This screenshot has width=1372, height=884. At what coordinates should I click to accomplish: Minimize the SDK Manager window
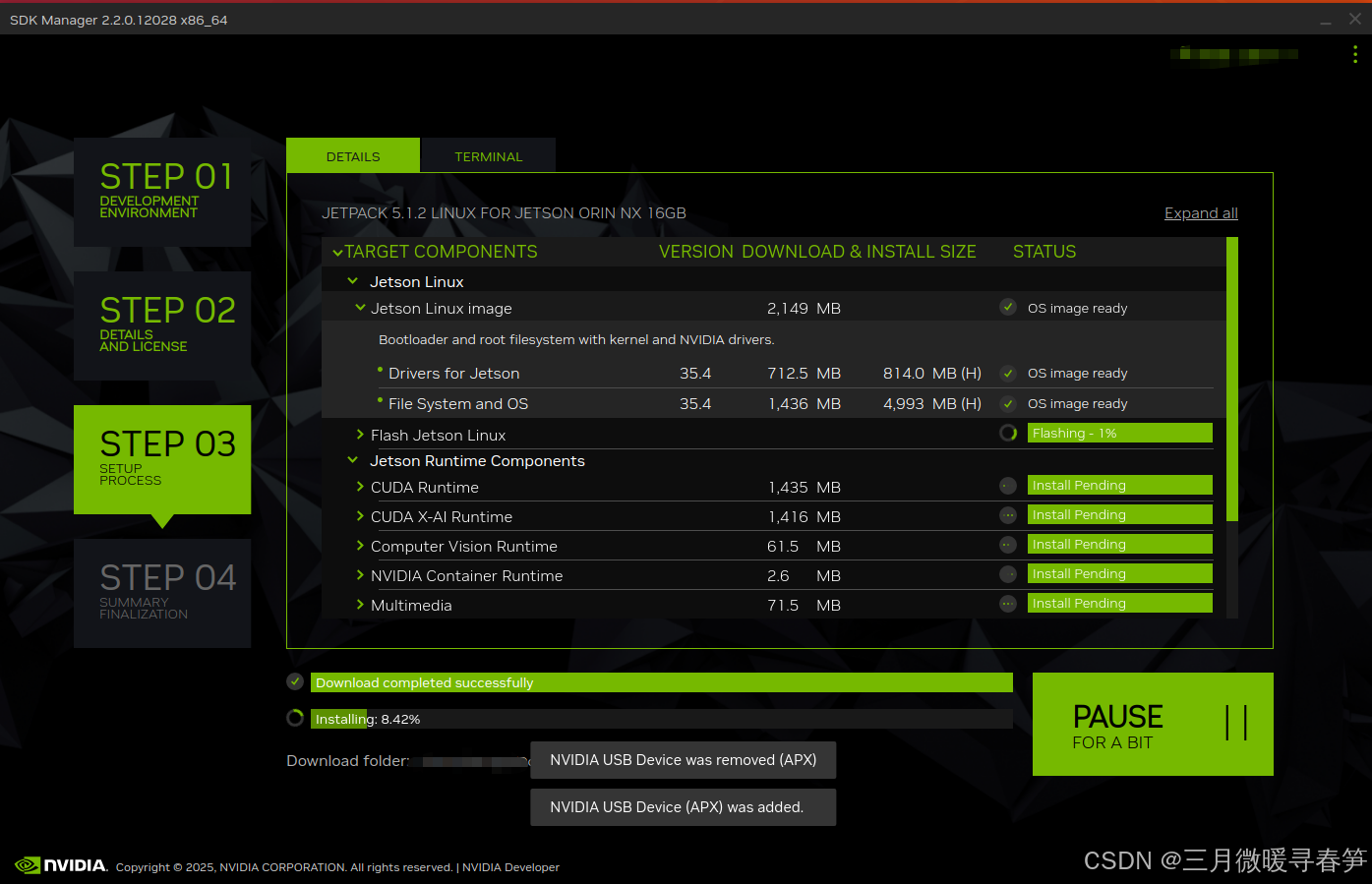click(x=1326, y=20)
